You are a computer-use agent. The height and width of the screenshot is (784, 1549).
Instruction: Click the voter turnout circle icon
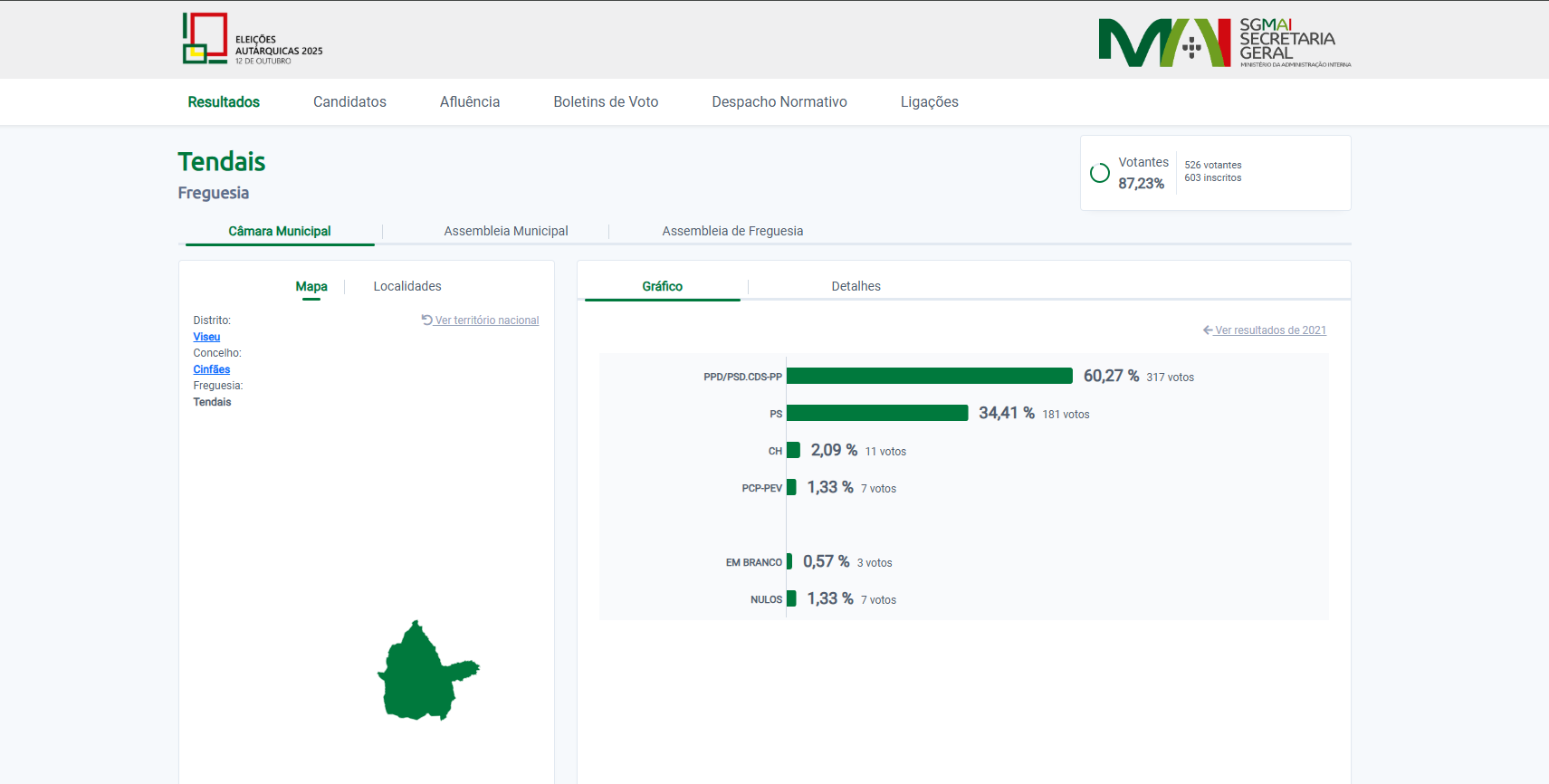click(1099, 173)
